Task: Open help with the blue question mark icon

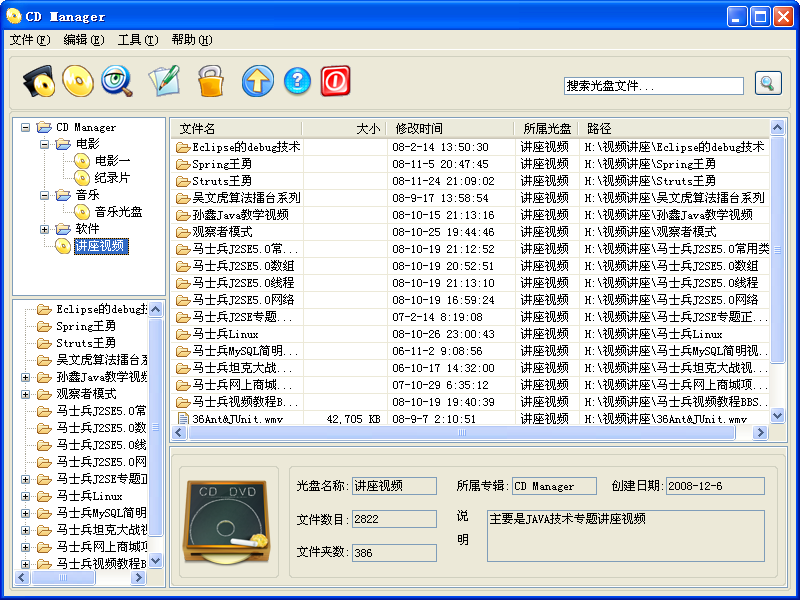Action: [x=297, y=81]
